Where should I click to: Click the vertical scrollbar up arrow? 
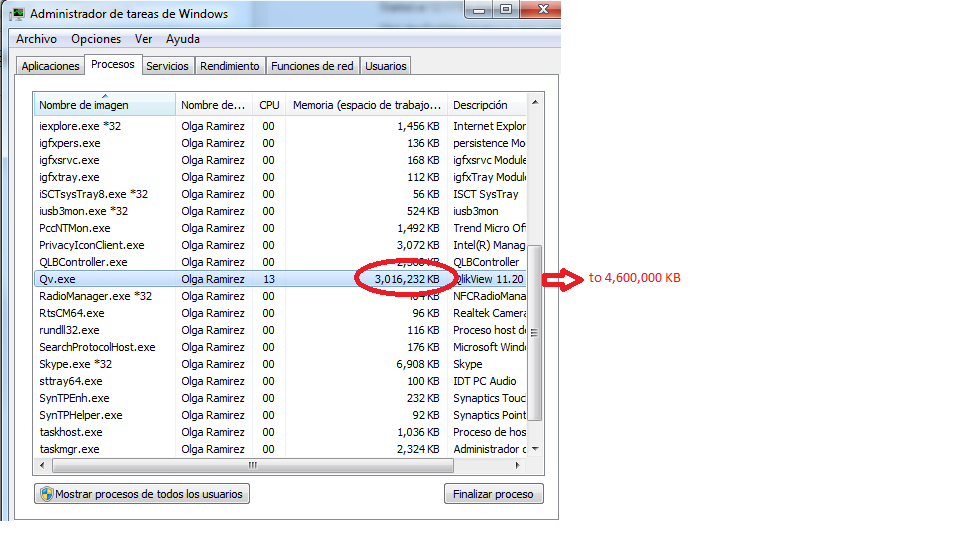535,102
